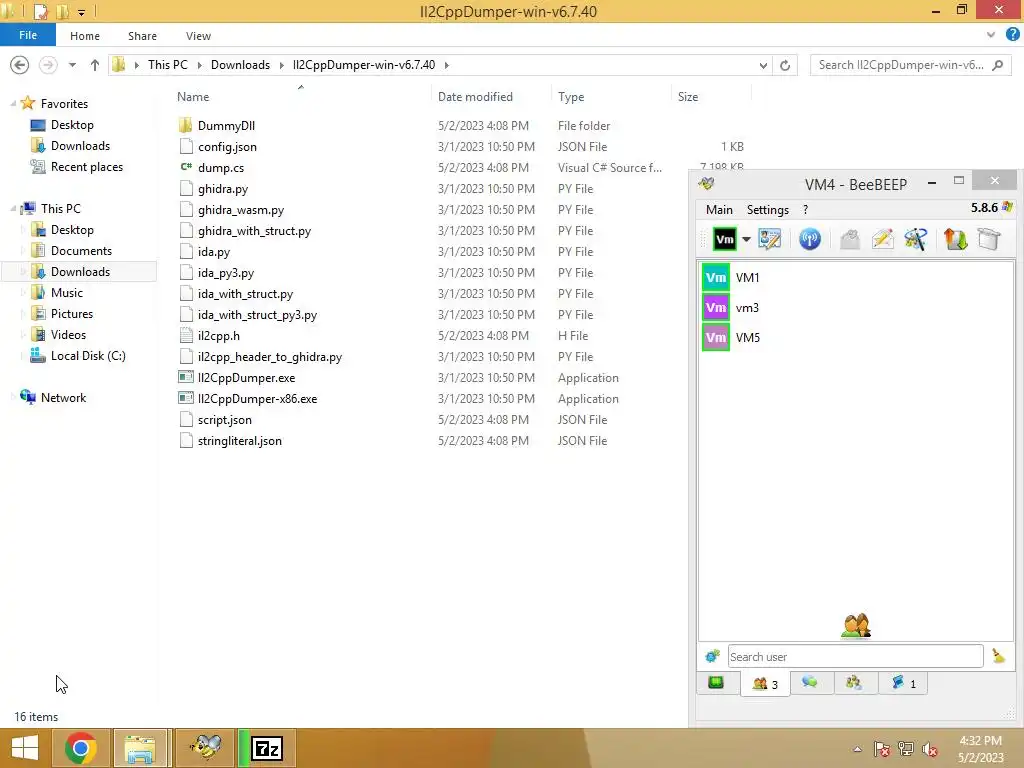Open the View ribbon tab
Viewport: 1024px width, 768px height.
click(198, 36)
